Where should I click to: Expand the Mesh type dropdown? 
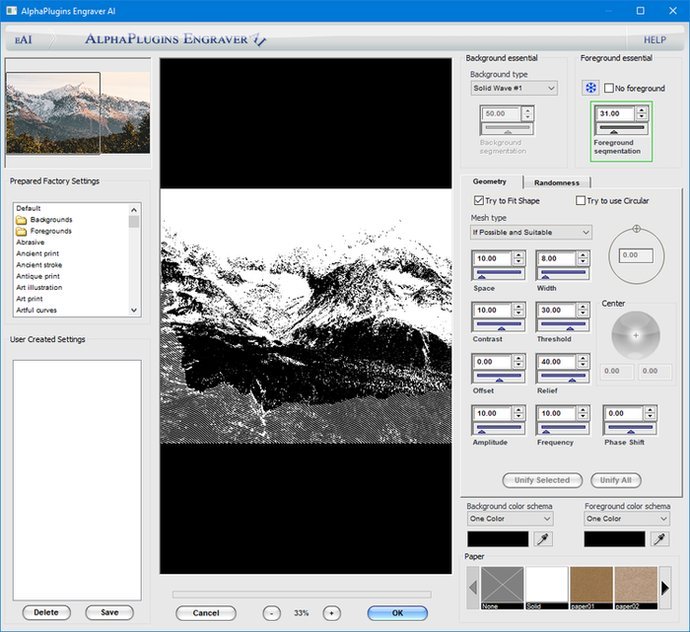[x=531, y=232]
